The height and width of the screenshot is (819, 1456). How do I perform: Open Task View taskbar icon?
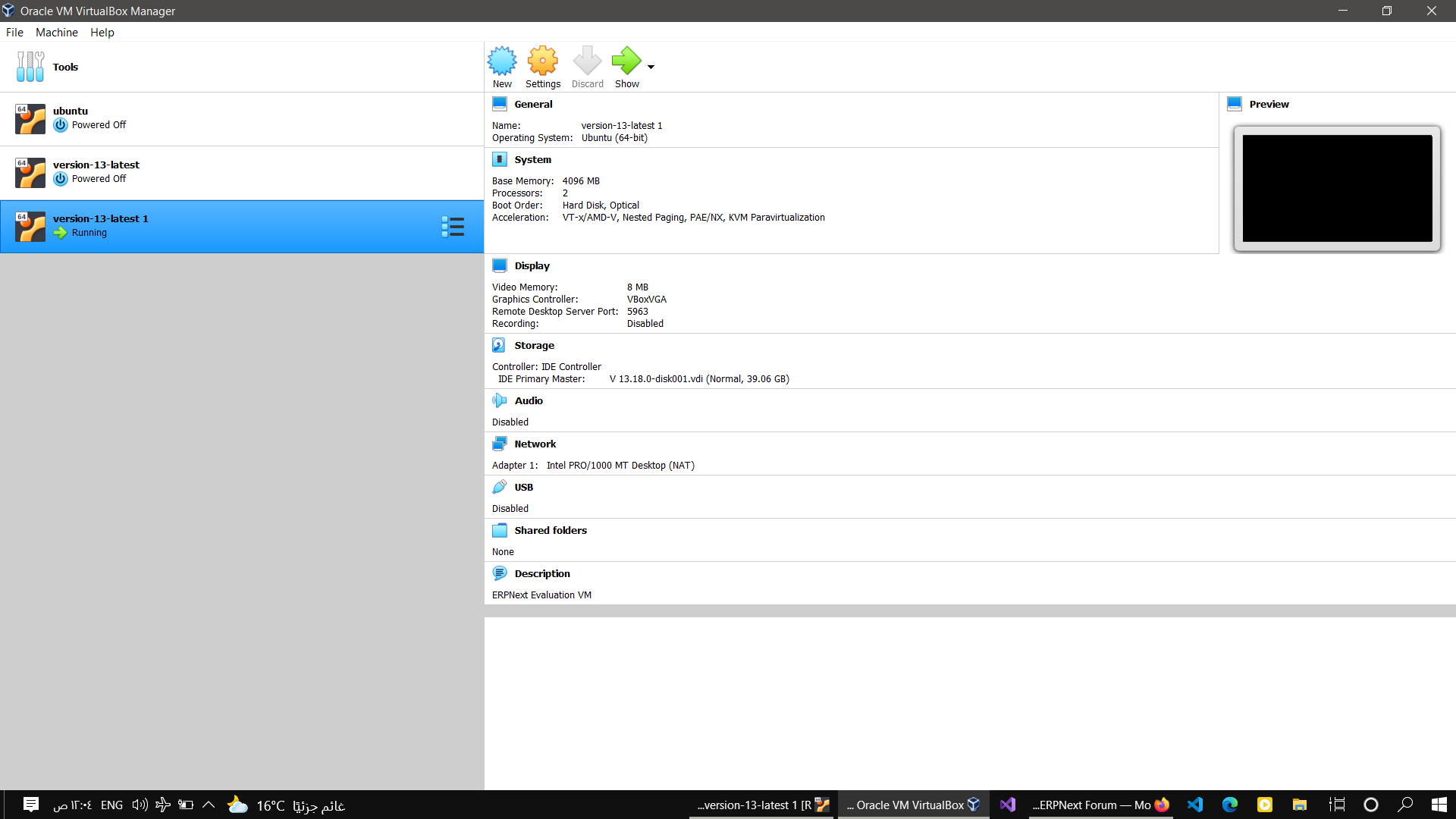tap(1337, 805)
